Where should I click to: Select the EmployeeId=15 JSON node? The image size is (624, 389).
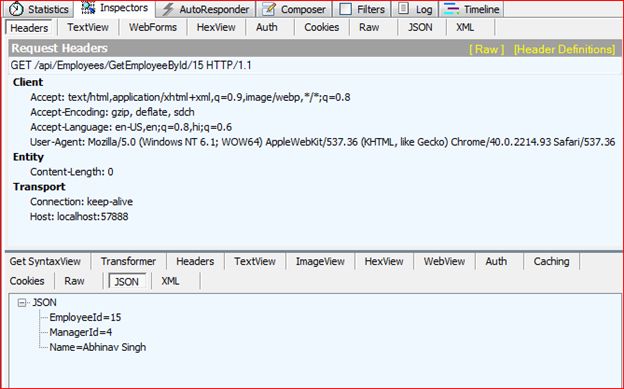(85, 317)
